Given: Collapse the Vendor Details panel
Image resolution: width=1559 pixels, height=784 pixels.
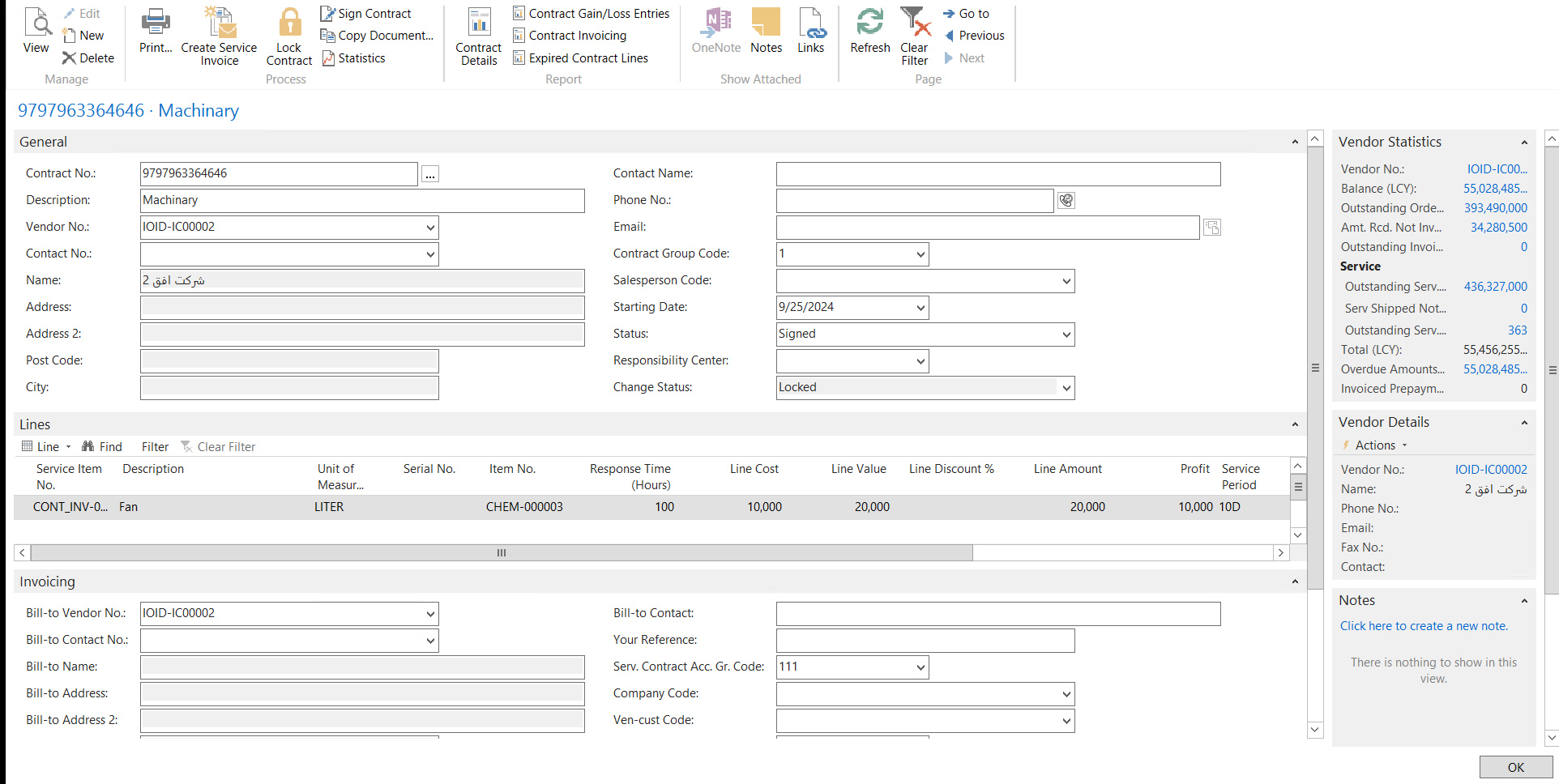Looking at the screenshot, I should (1524, 423).
